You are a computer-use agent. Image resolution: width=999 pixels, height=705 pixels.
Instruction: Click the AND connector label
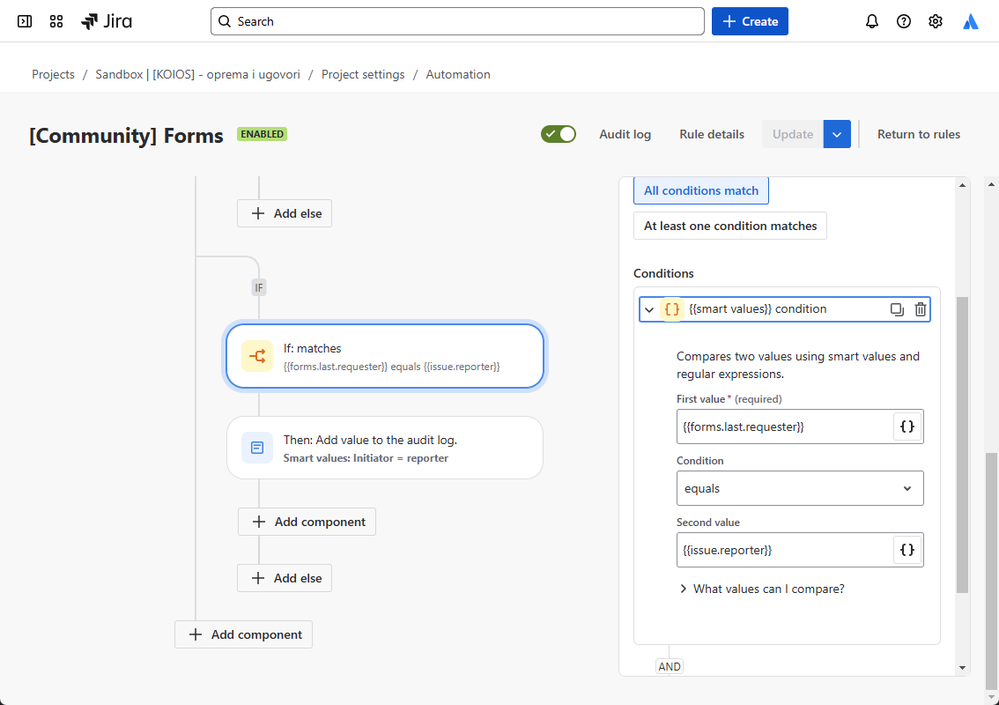pyautogui.click(x=669, y=667)
